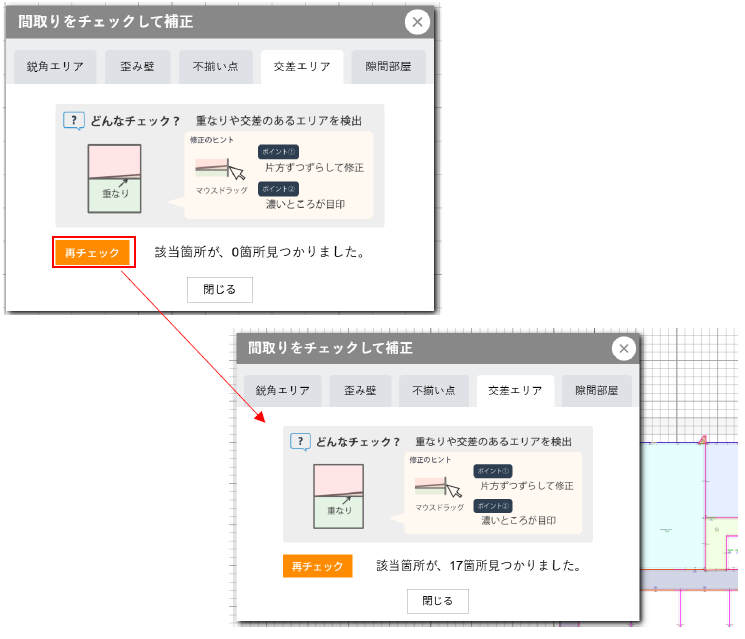Click 閉じる in the lower dialog
Image resolution: width=745 pixels, height=639 pixels.
pos(437,601)
